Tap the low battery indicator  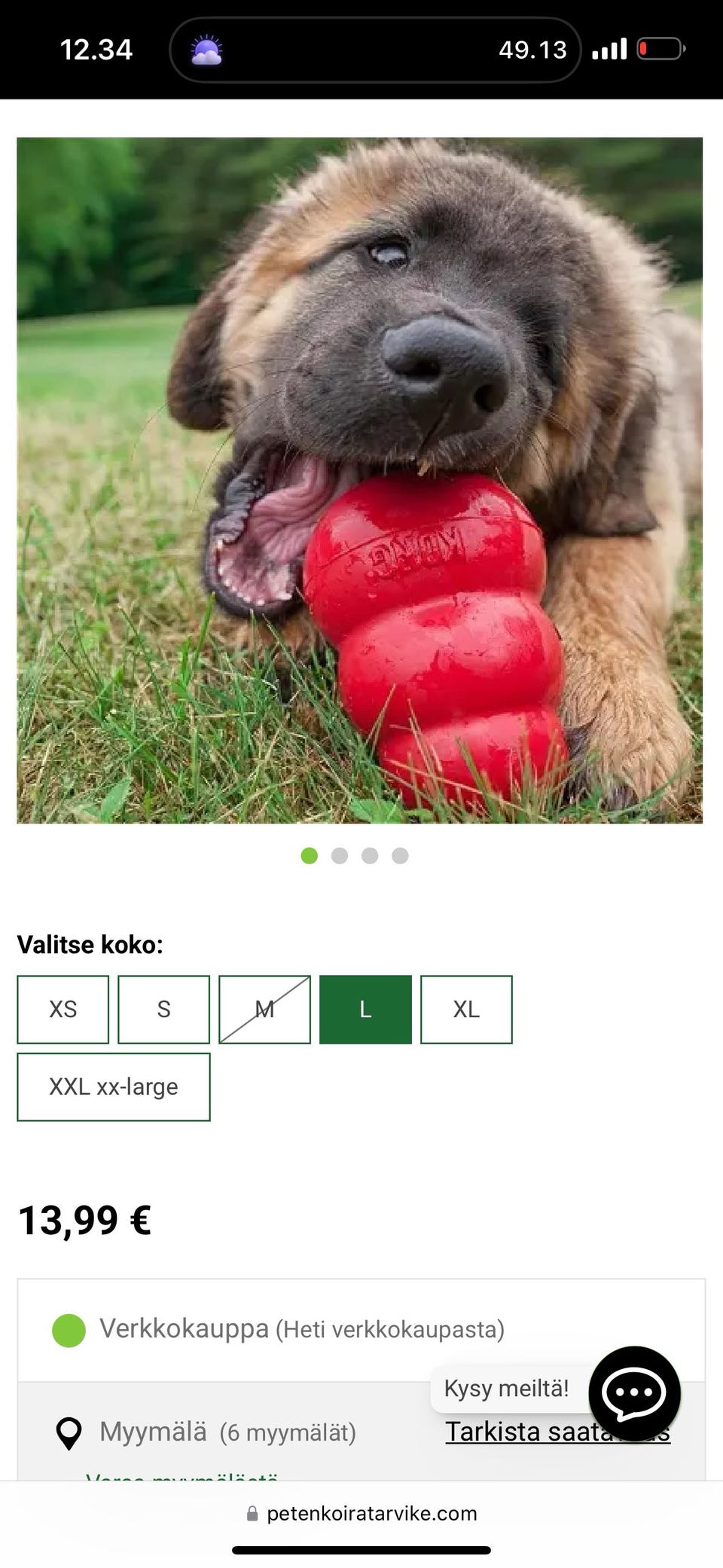click(661, 50)
